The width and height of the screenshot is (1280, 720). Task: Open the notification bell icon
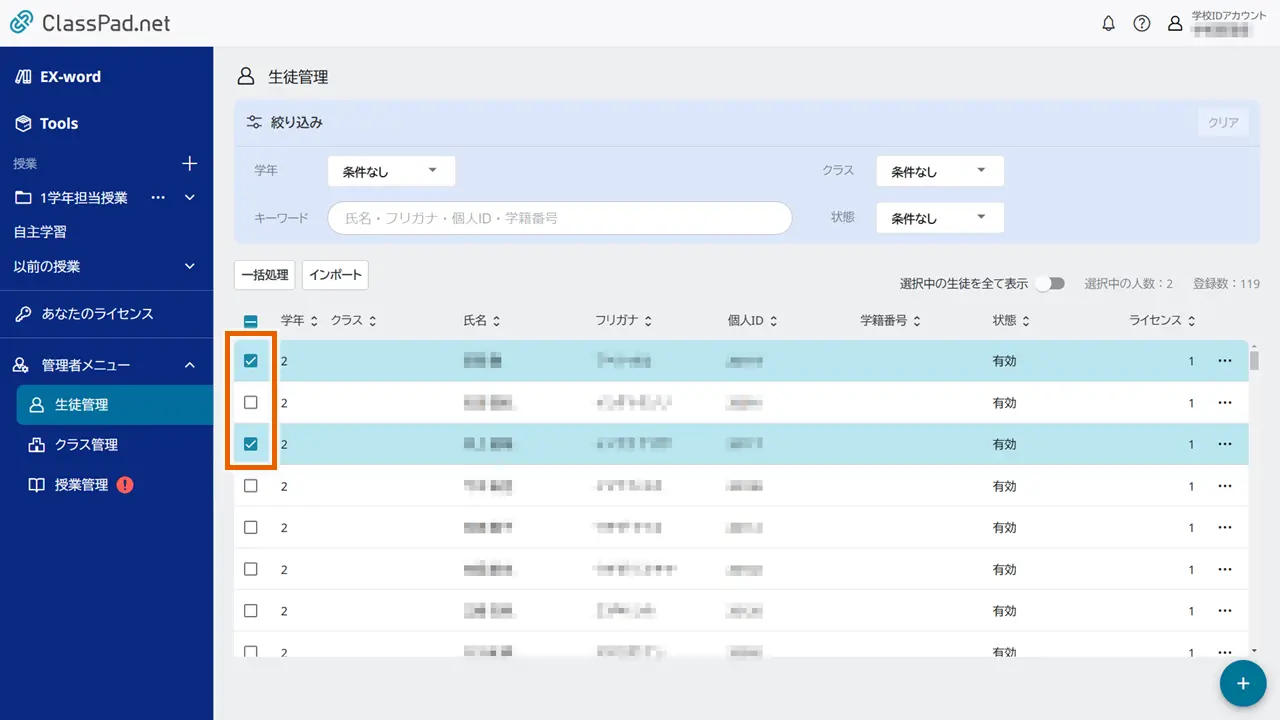pos(1108,23)
